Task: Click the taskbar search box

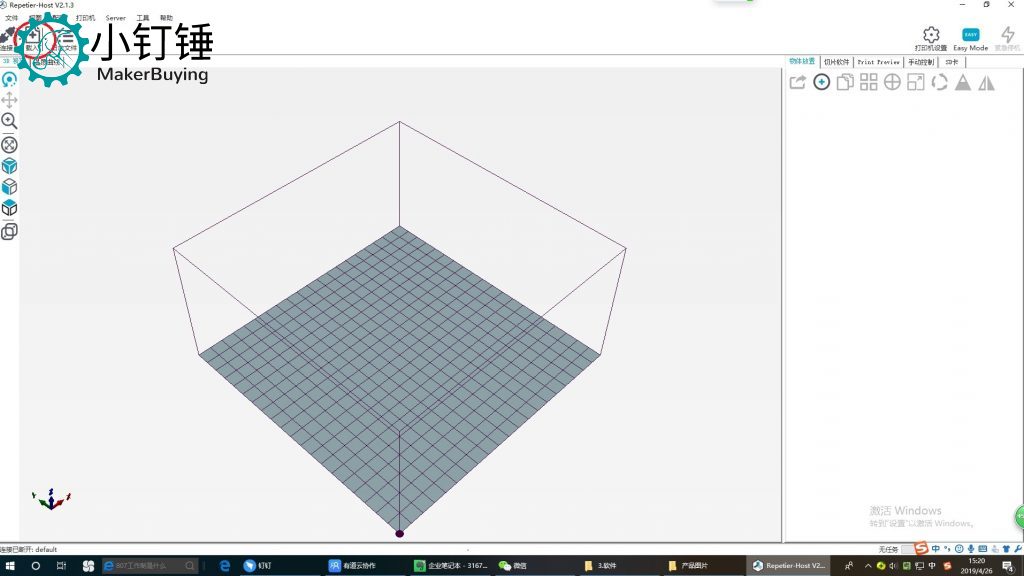Action: point(150,566)
